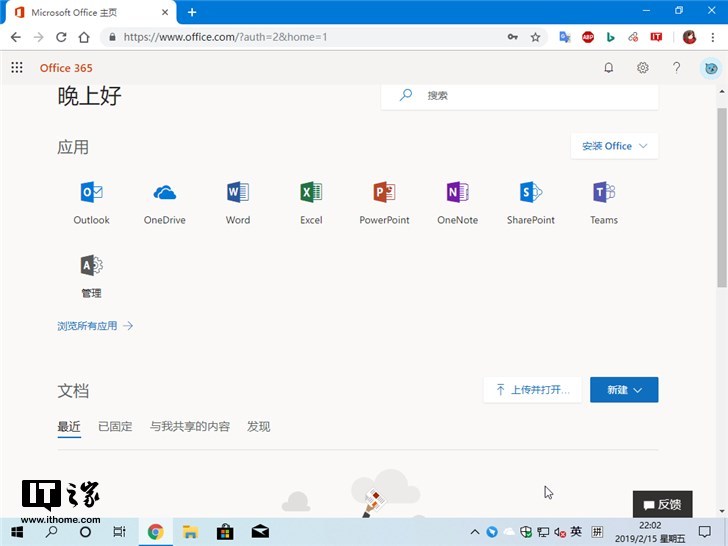Launch PowerPoint from the apps list
Image resolution: width=728 pixels, height=546 pixels.
[384, 193]
